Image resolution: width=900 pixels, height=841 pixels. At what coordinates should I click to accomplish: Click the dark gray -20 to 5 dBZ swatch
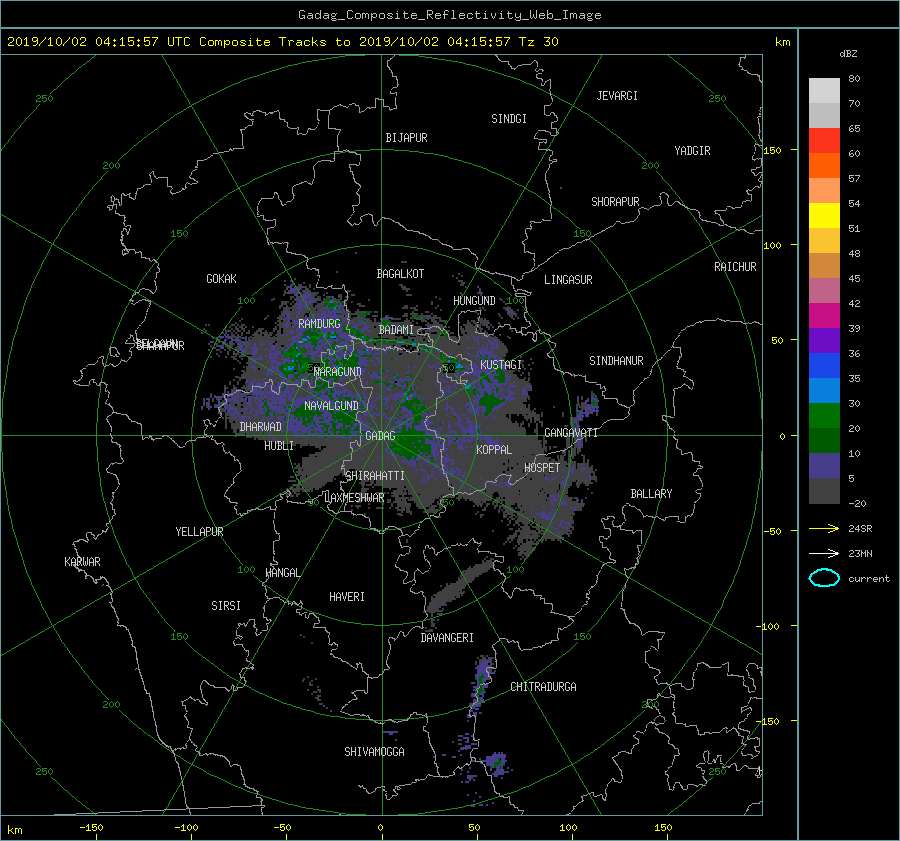point(824,491)
